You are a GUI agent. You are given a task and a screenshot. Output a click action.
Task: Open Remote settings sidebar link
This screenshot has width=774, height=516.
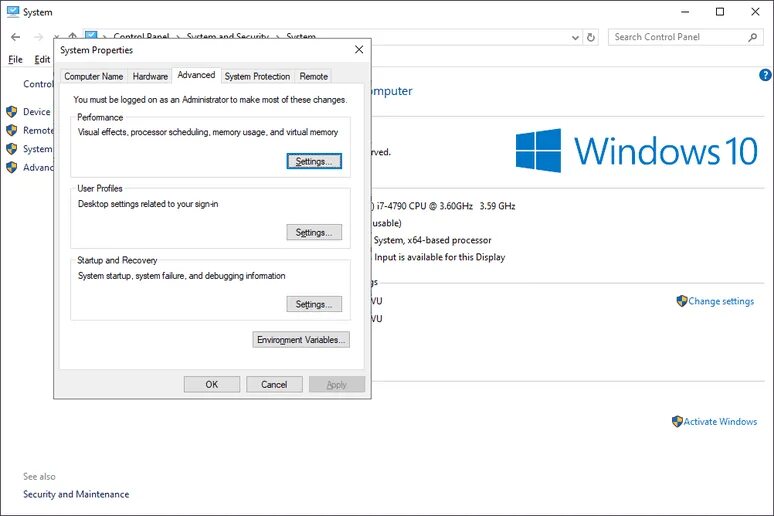coord(38,130)
